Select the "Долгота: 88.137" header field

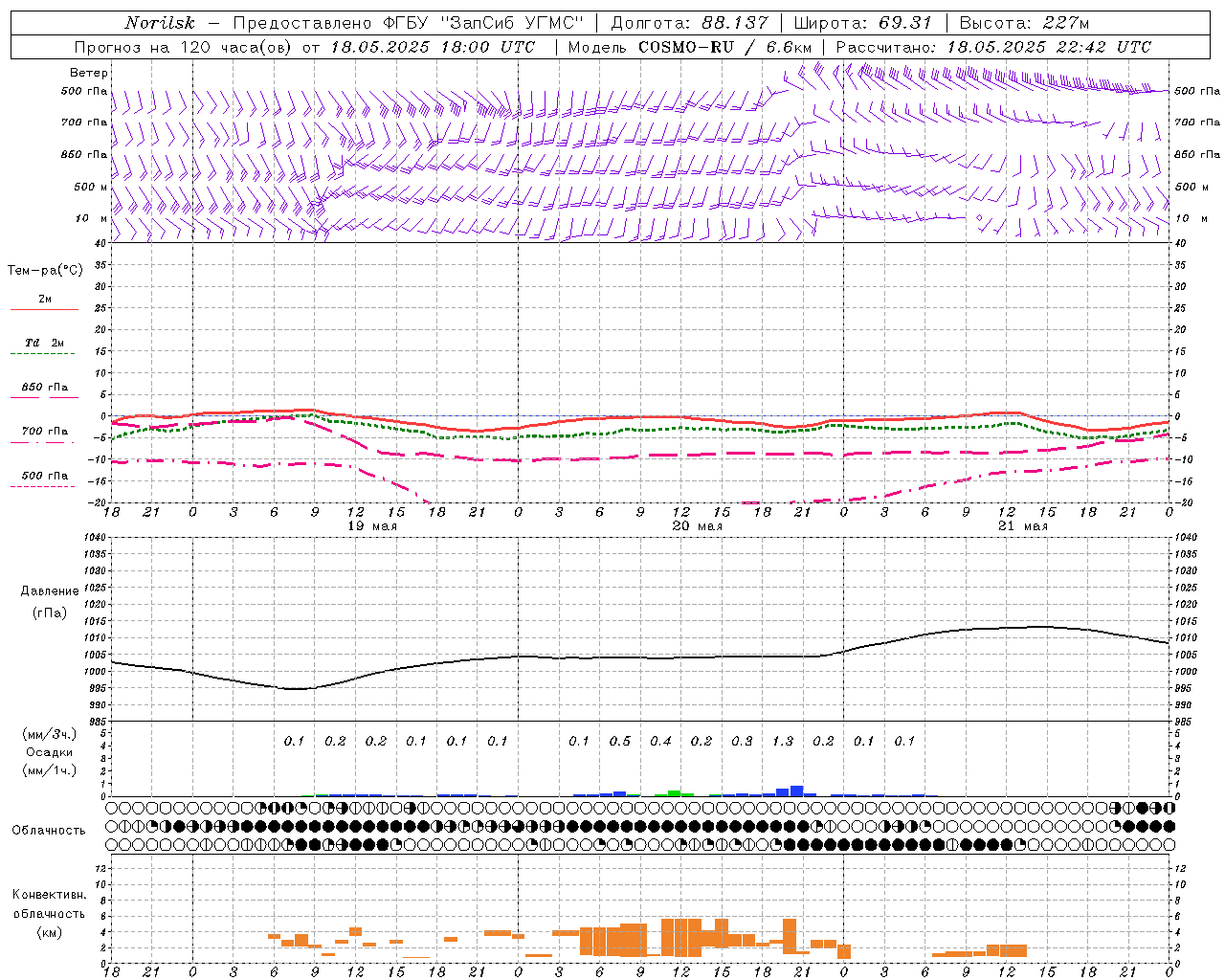[689, 23]
